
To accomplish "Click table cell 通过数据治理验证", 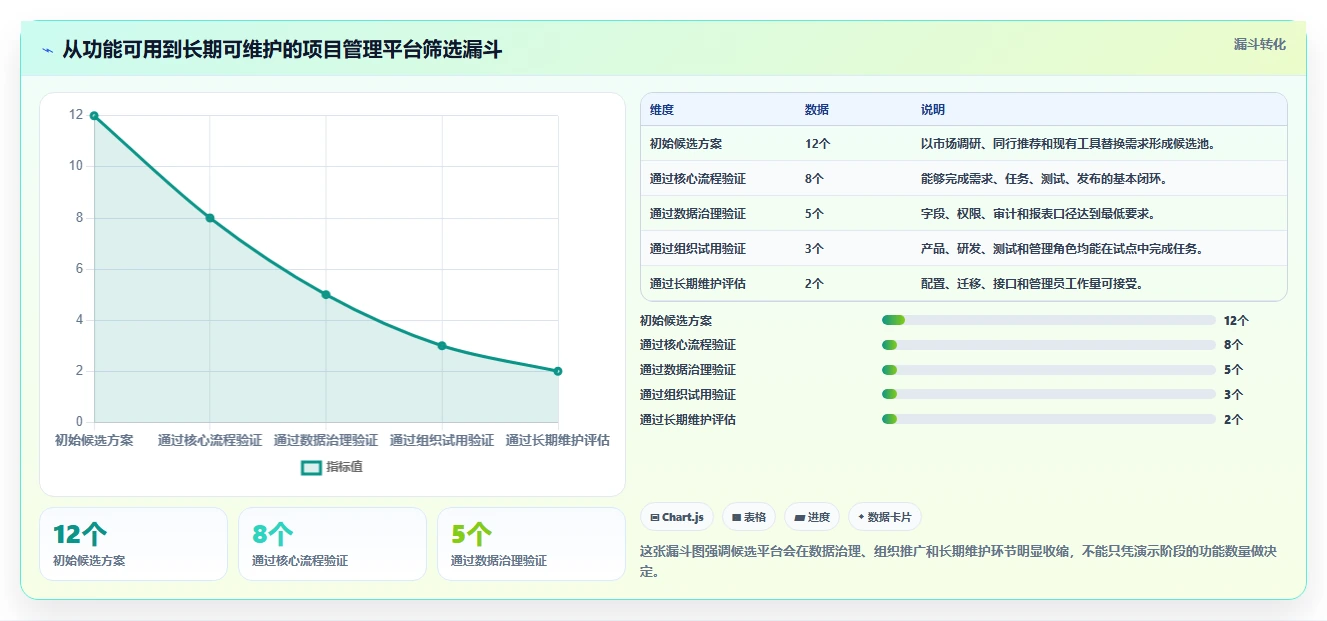I will pyautogui.click(x=698, y=214).
